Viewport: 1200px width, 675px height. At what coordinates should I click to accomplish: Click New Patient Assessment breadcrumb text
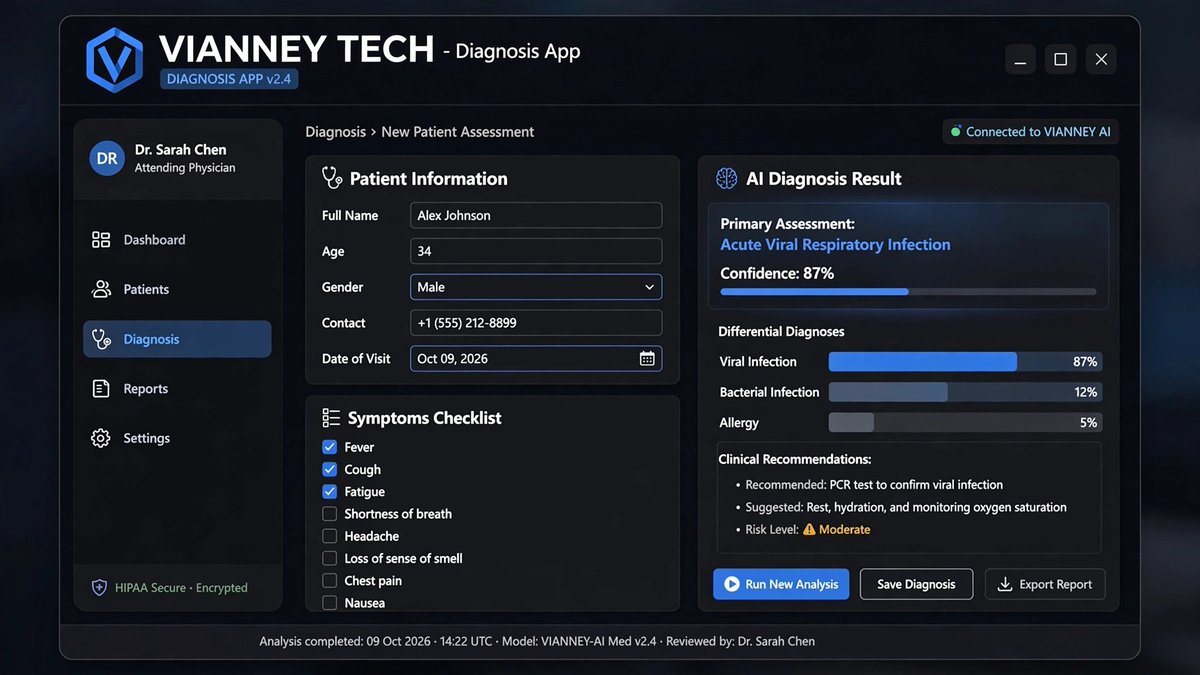pos(458,132)
